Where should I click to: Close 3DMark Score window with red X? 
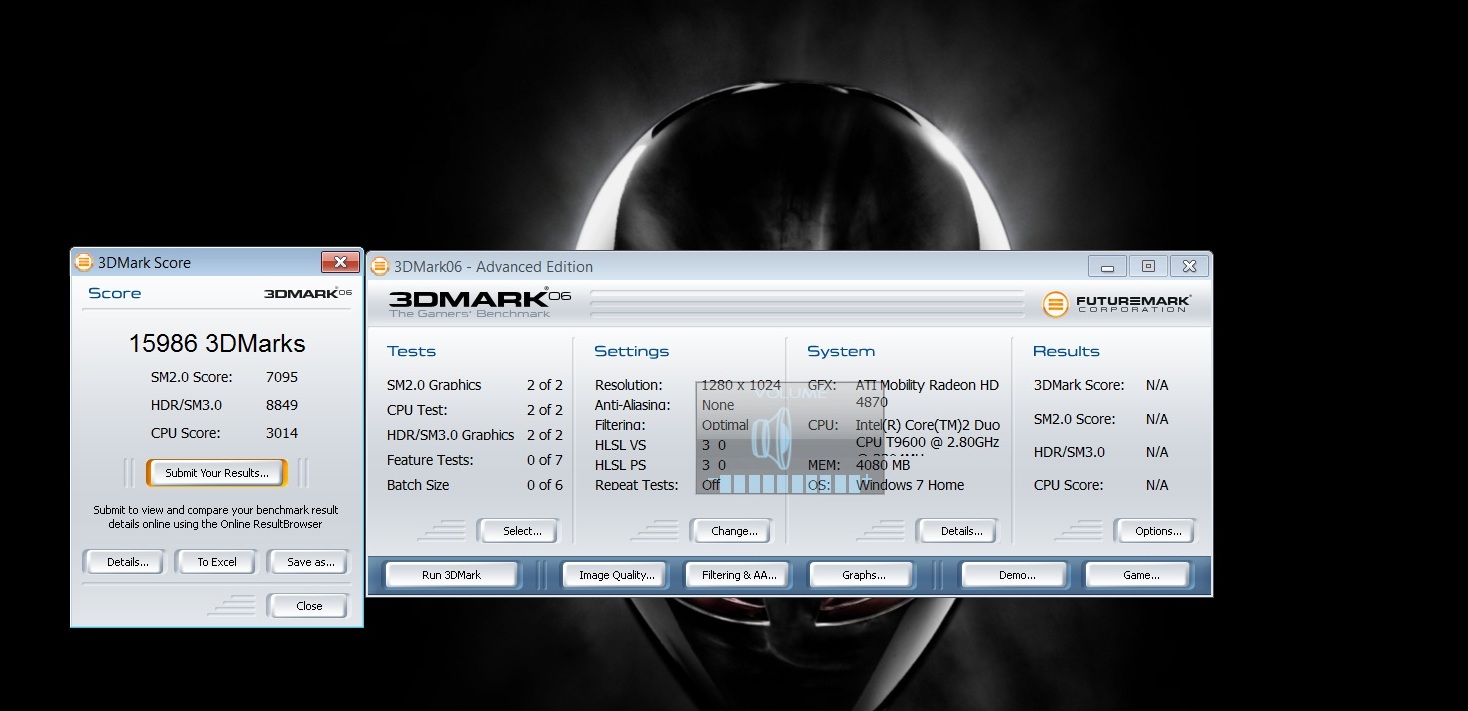[x=340, y=262]
